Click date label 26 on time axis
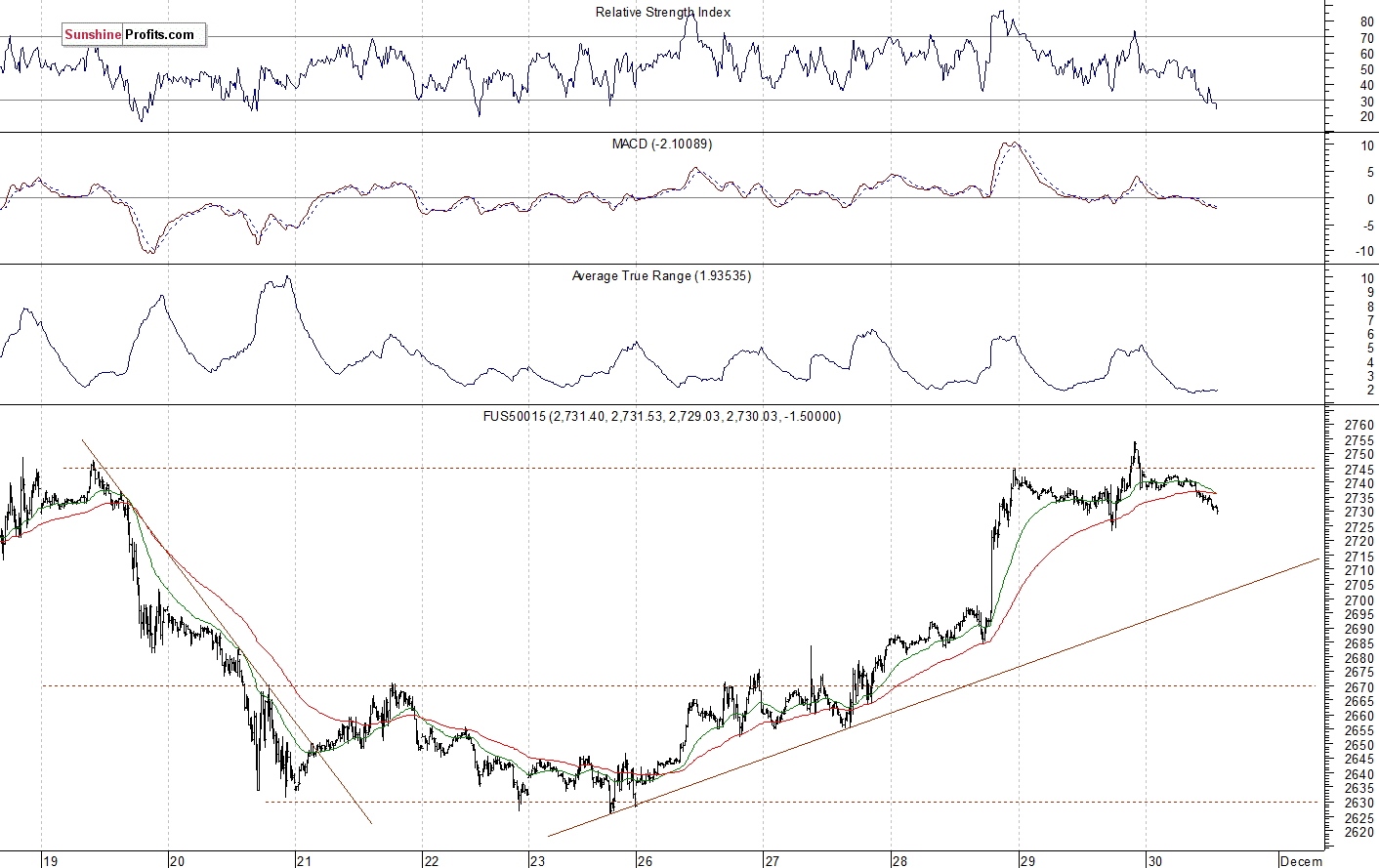Screen dimensions: 1379x868 [x=645, y=860]
